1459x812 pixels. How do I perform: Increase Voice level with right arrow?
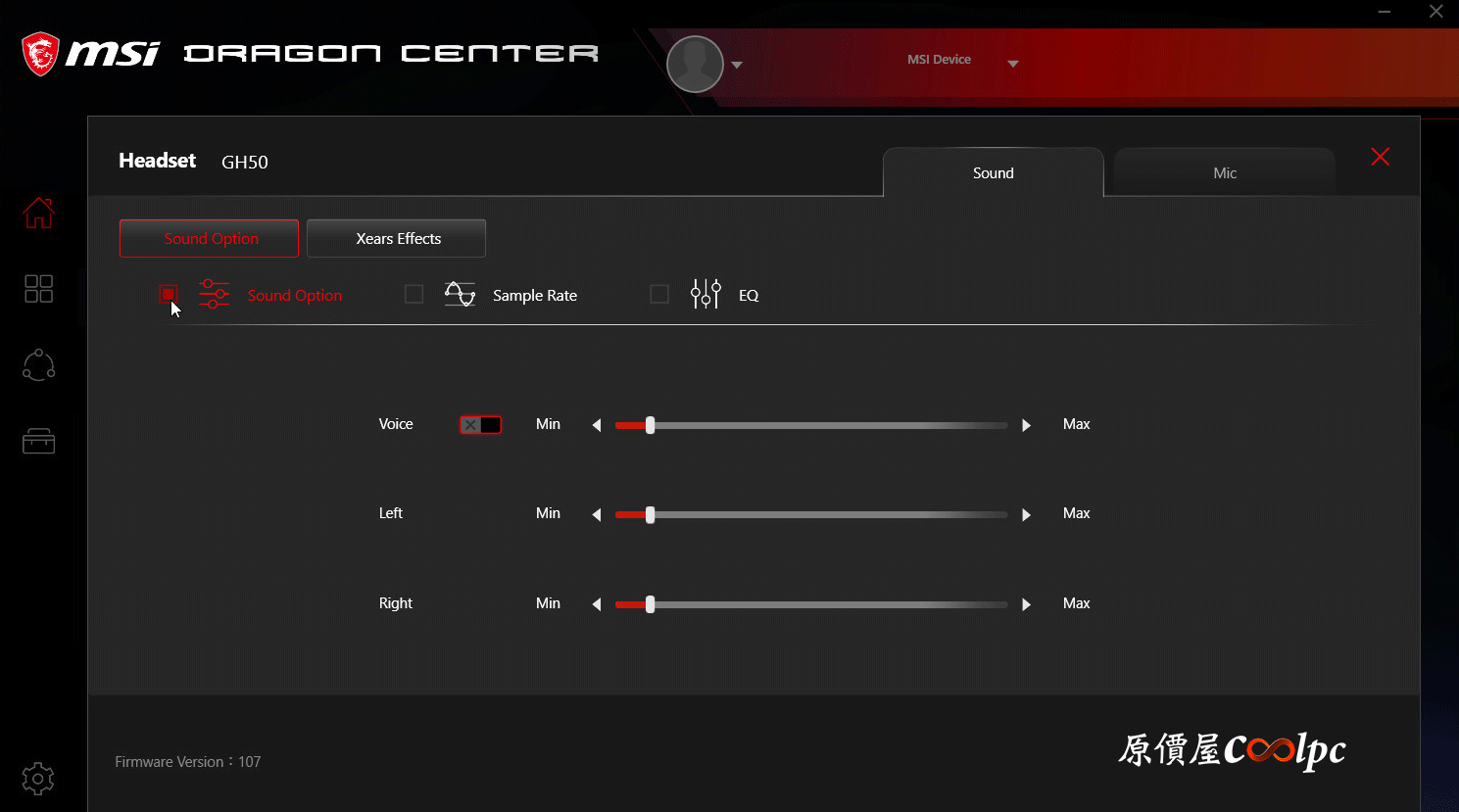click(x=1026, y=425)
